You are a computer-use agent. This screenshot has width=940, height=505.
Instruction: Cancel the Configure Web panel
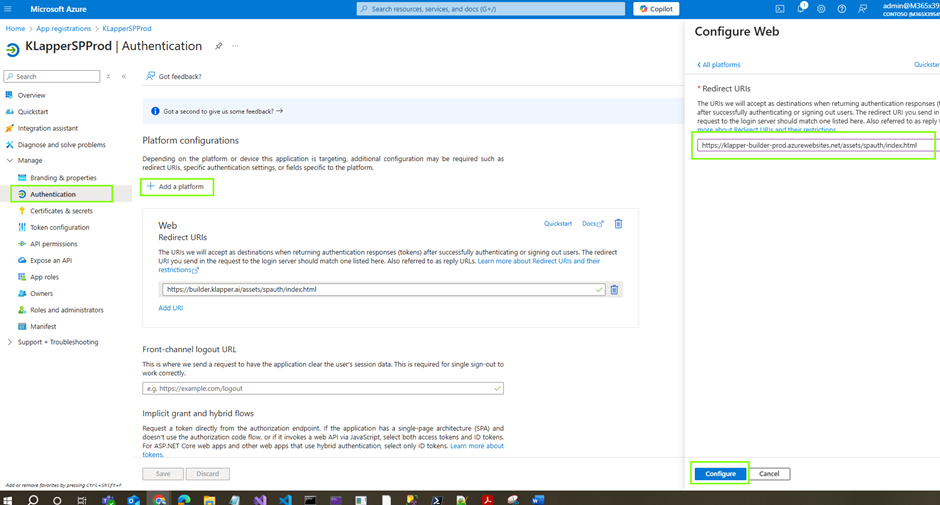769,474
